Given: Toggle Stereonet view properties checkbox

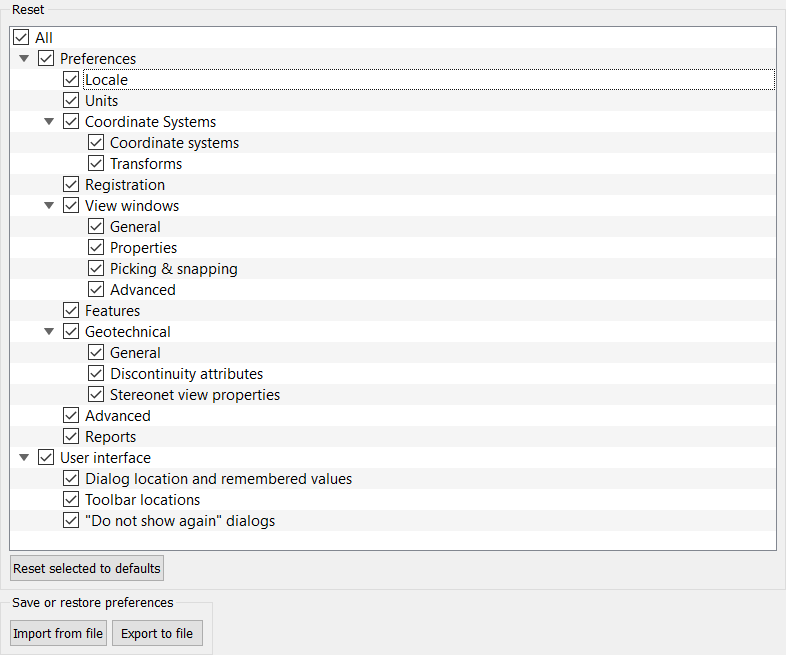Looking at the screenshot, I should click(x=96, y=395).
